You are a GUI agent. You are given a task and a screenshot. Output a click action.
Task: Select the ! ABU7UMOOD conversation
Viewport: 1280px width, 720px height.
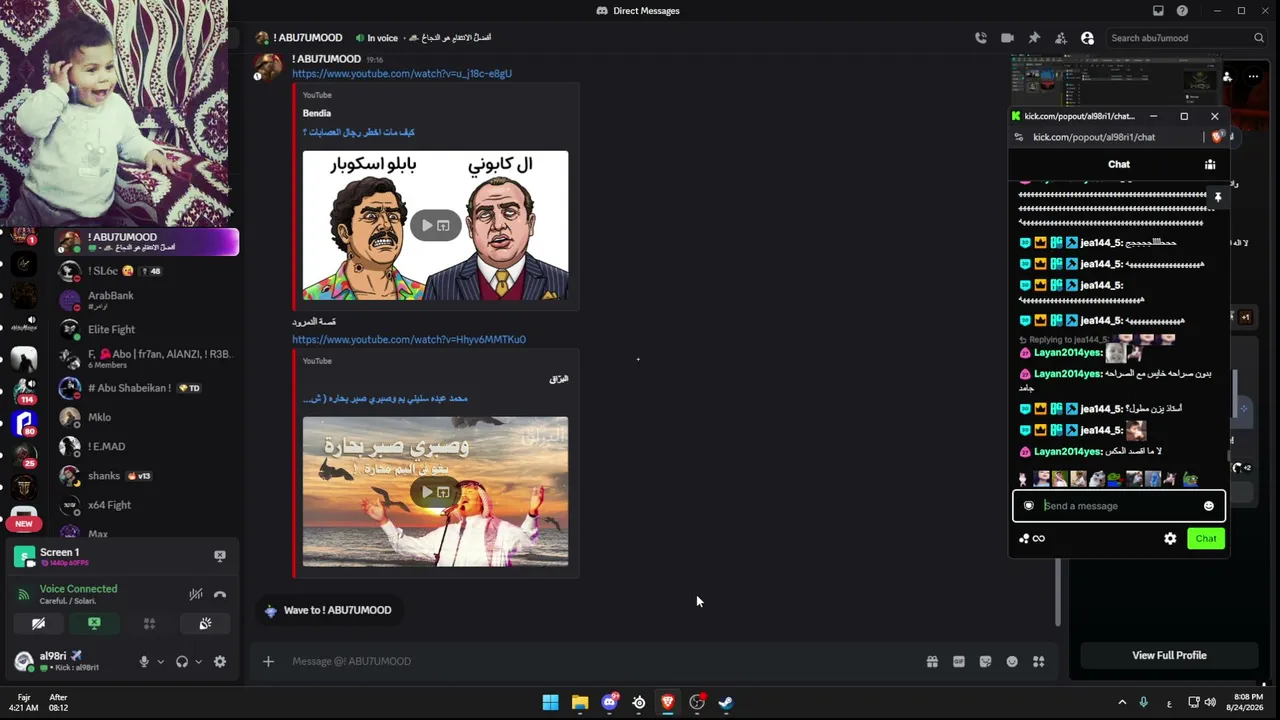(x=146, y=242)
